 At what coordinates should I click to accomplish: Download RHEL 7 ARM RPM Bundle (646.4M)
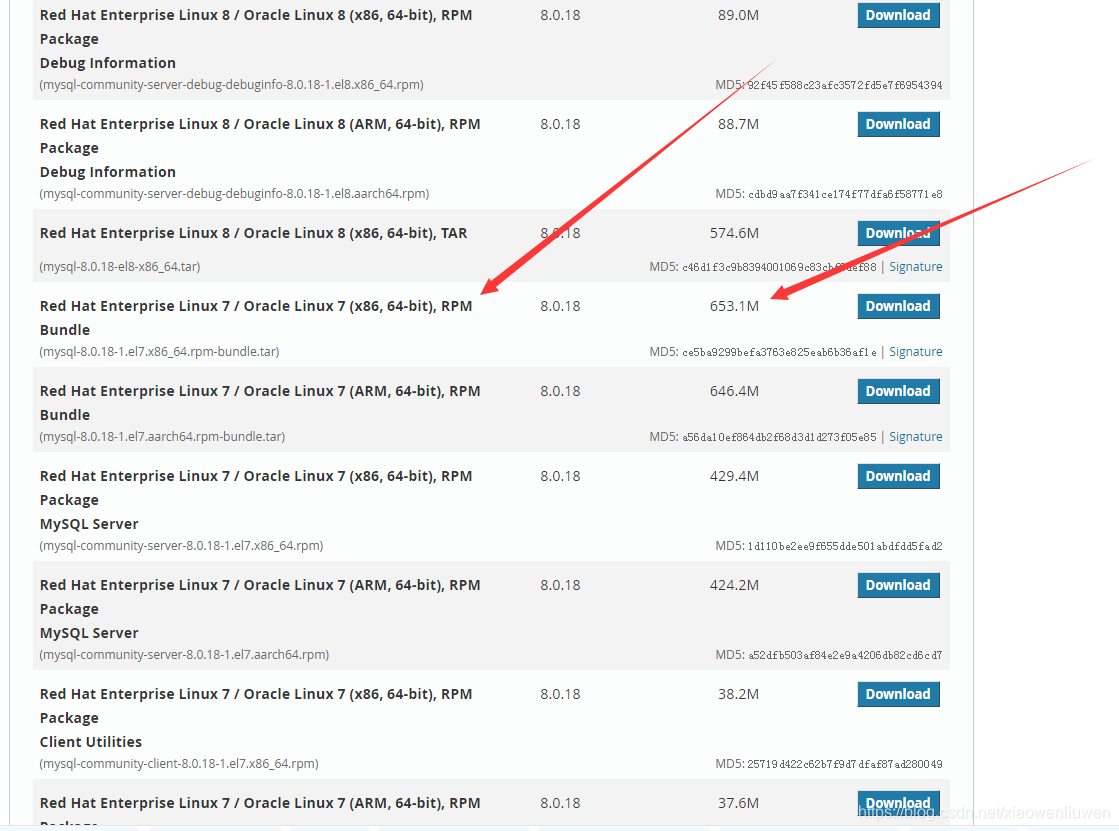pos(898,391)
